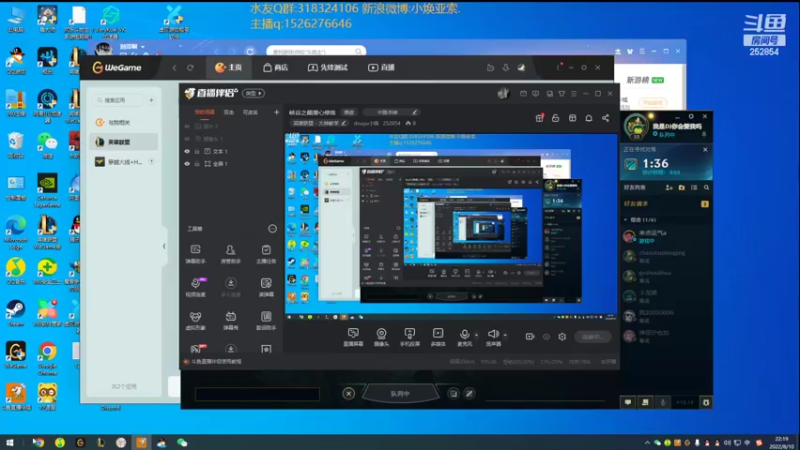The image size is (800, 450).
Task: Open League chat icon at panel bottom
Action: pyautogui.click(x=628, y=403)
